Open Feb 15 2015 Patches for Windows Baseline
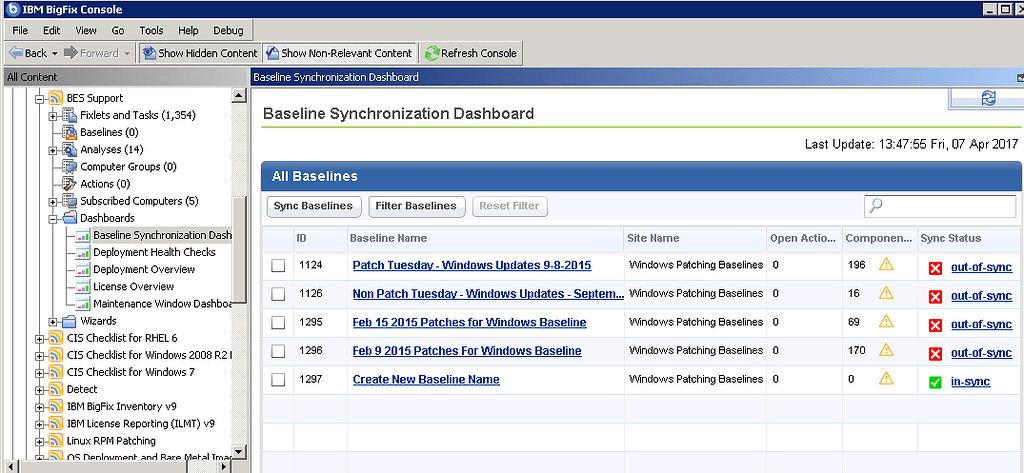Viewport: 1024px width, 473px height. click(470, 322)
